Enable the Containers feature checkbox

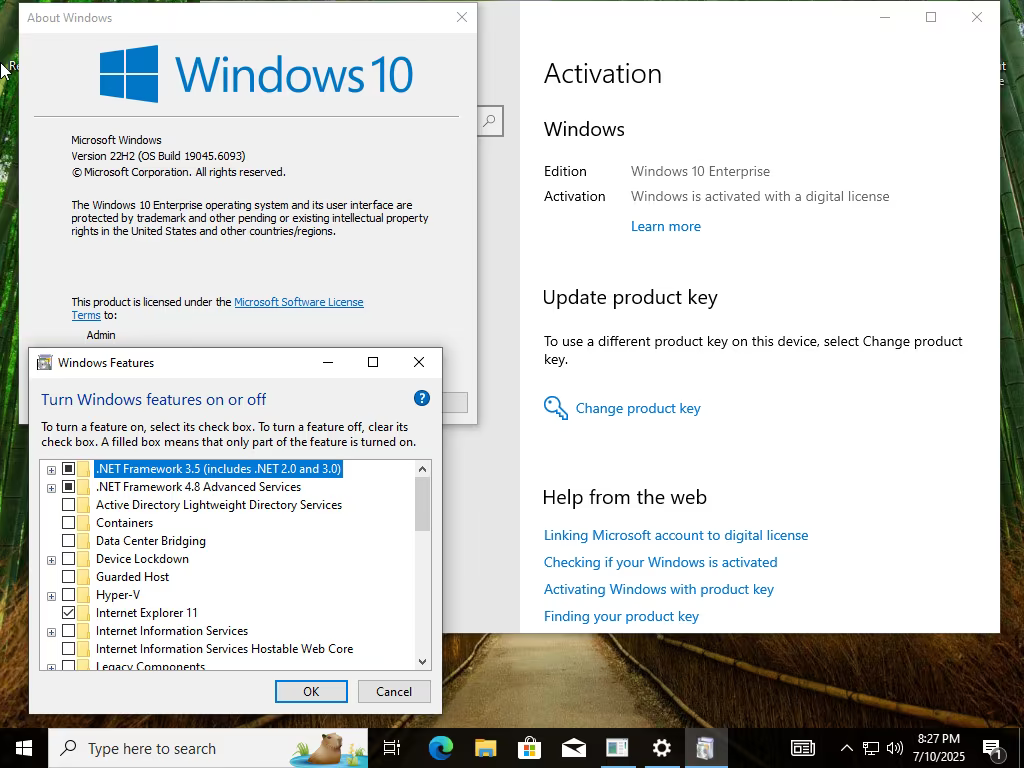[x=69, y=522]
